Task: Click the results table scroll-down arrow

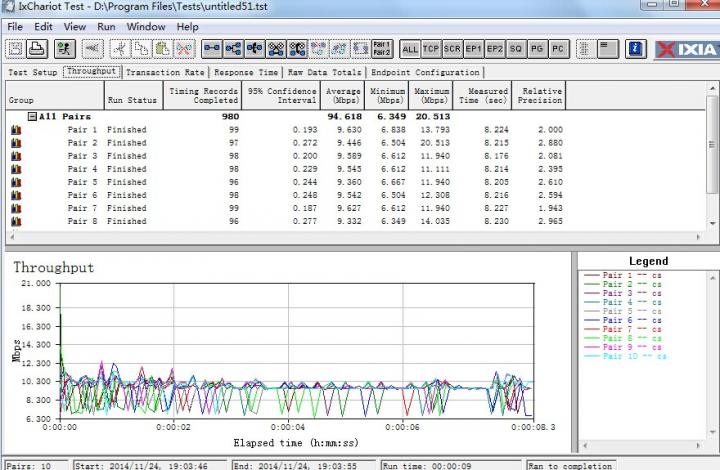Action: coord(712,224)
